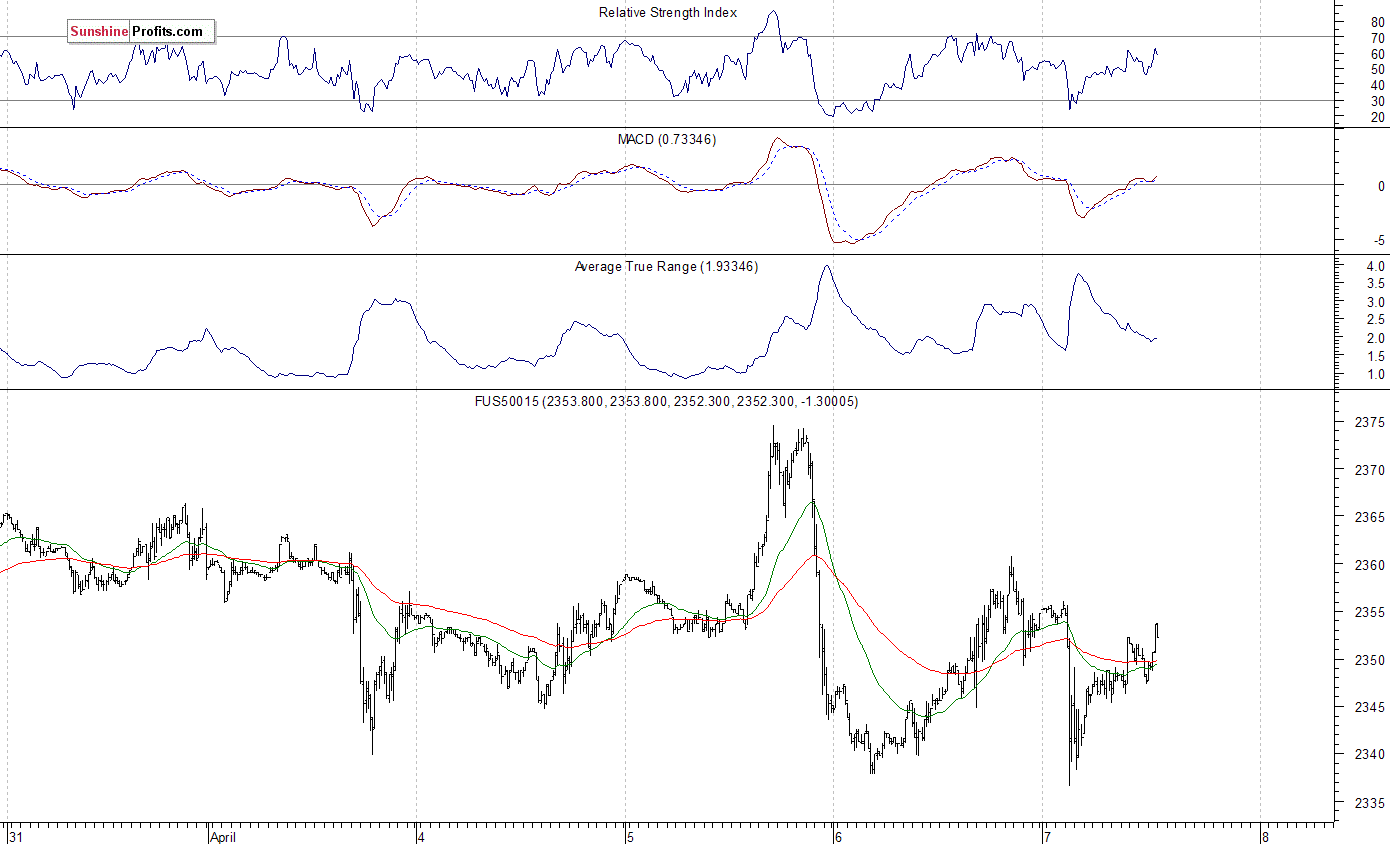The image size is (1390, 844).
Task: Click the 2350 price axis label
Action: click(x=1369, y=660)
